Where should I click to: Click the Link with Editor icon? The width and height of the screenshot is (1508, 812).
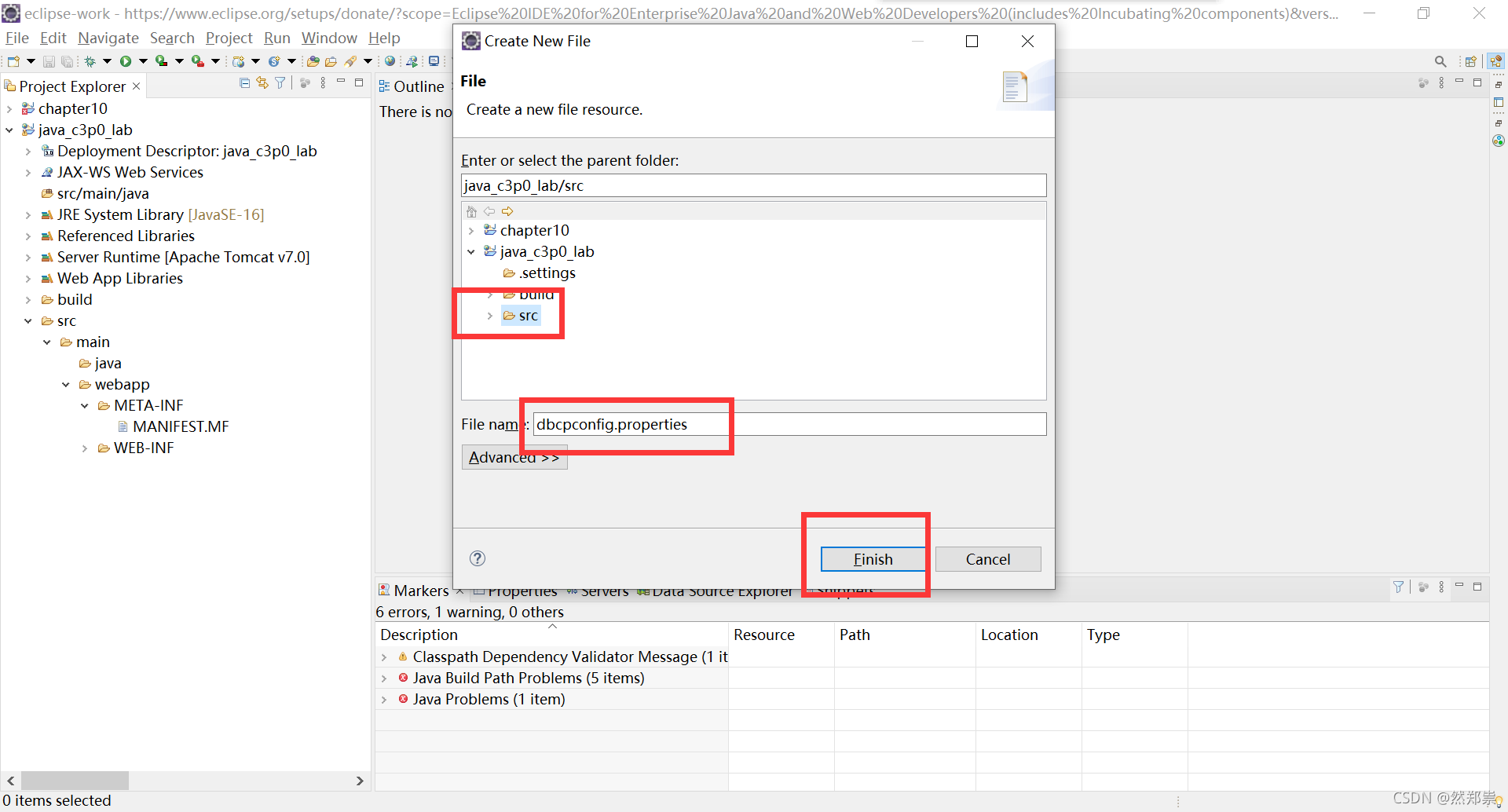point(262,83)
